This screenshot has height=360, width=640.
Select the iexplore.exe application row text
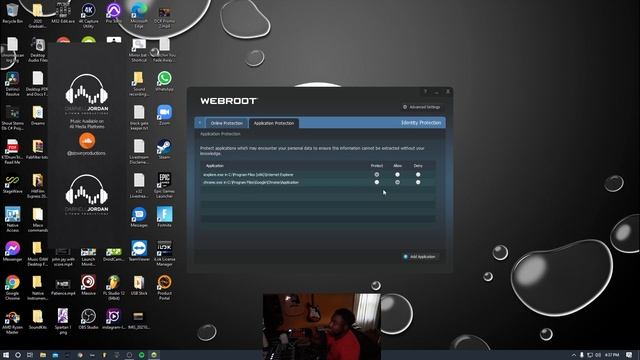[248, 175]
